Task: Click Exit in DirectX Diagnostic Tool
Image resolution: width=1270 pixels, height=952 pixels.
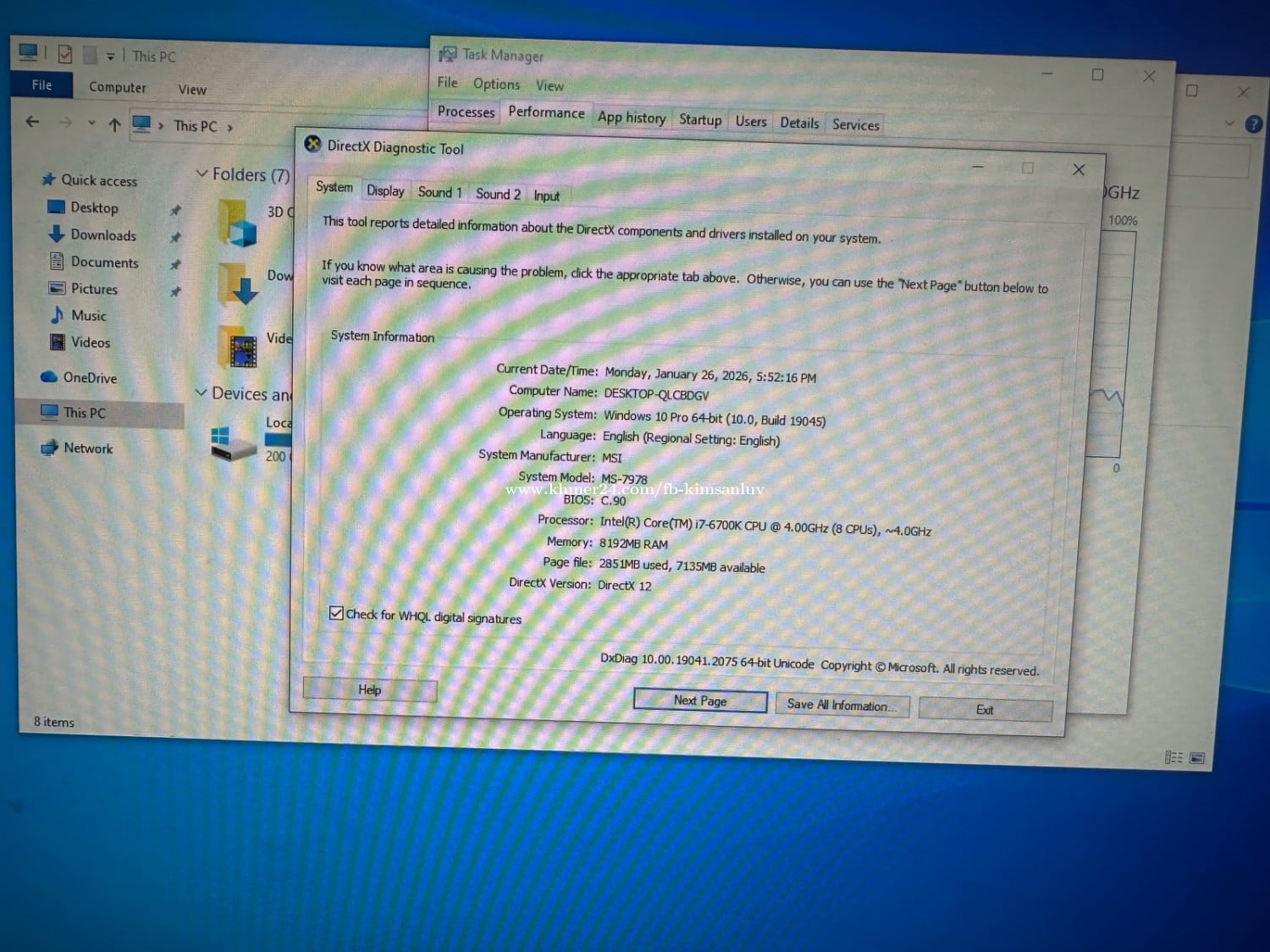Action: click(985, 710)
